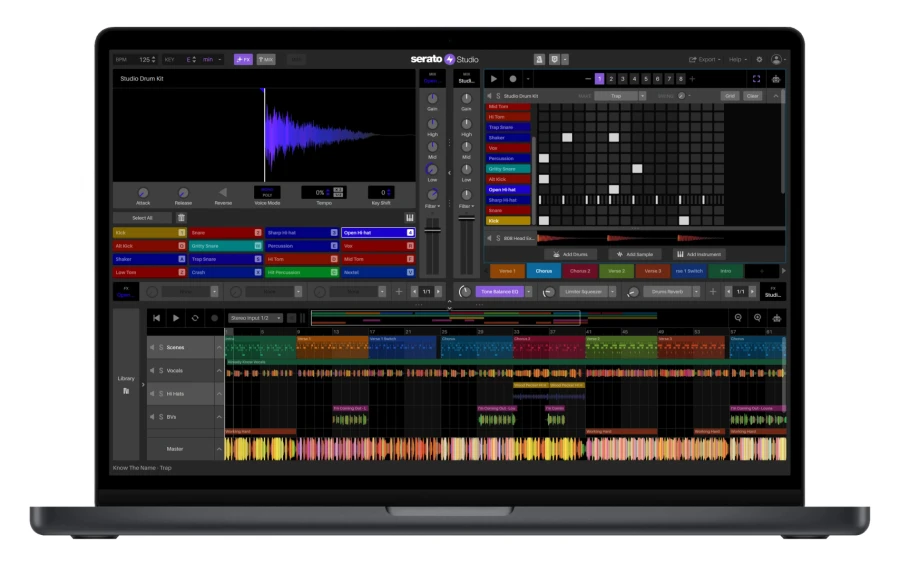Select pattern 2 tab
The image size is (900, 566).
[x=611, y=79]
